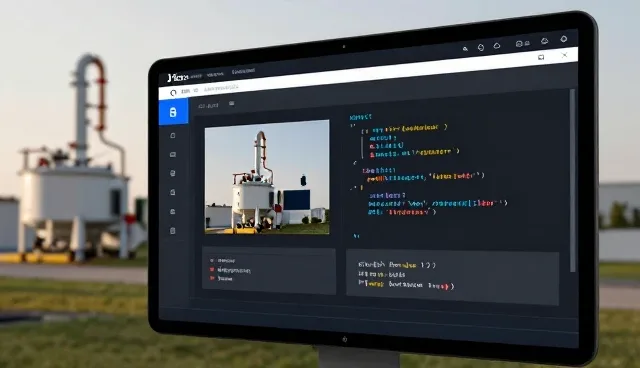Click the monitor's power indicator on the bottom bezel
The image size is (640, 368).
point(344,339)
